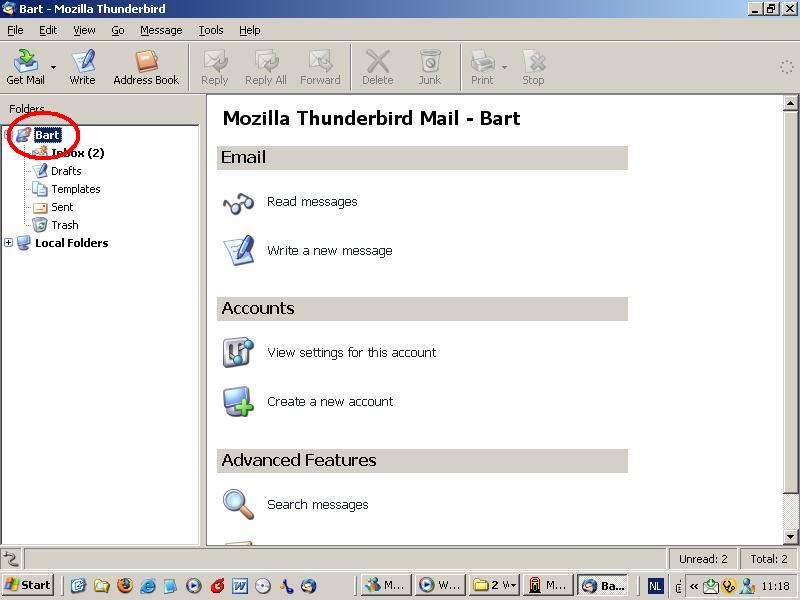Screen dimensions: 800x600
Task: Click the Drafts folder icon
Action: 39,170
